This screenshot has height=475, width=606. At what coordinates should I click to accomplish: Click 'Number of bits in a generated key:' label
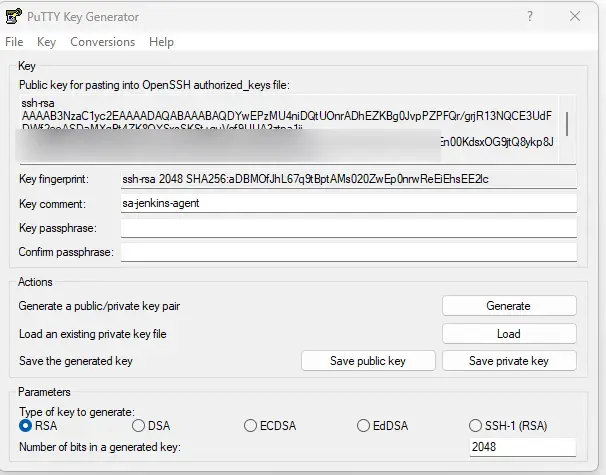click(x=100, y=447)
